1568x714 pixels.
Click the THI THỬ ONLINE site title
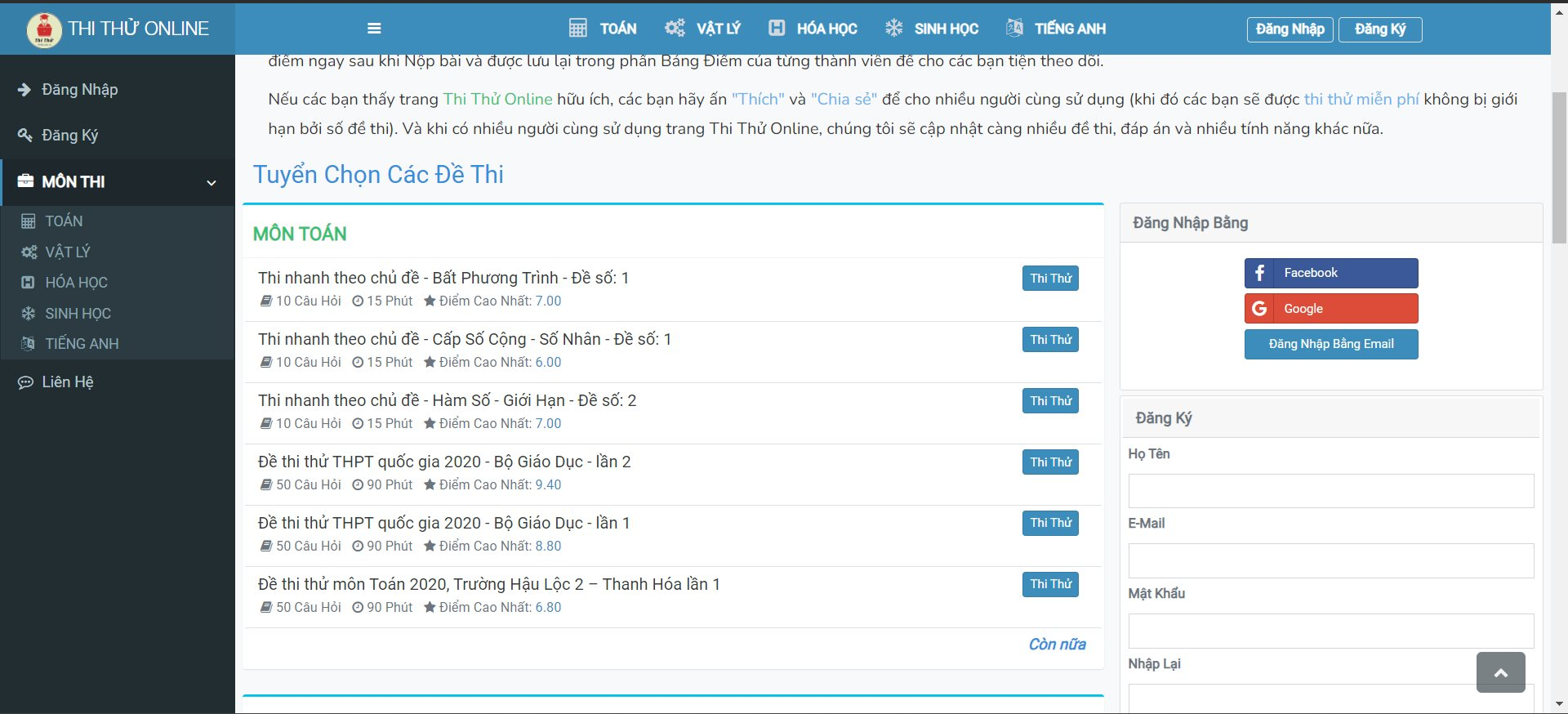(x=138, y=29)
